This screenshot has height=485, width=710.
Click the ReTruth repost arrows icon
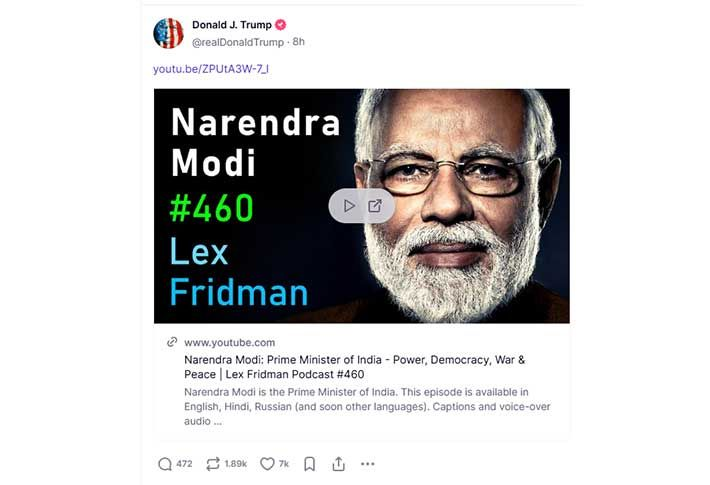(x=213, y=464)
